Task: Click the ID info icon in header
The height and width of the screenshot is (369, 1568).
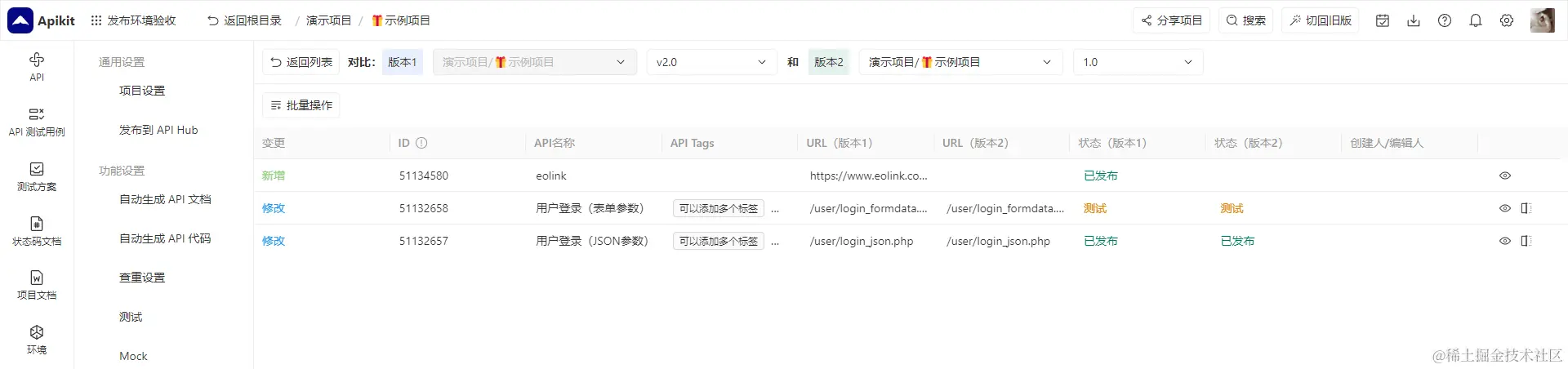Action: pos(421,143)
